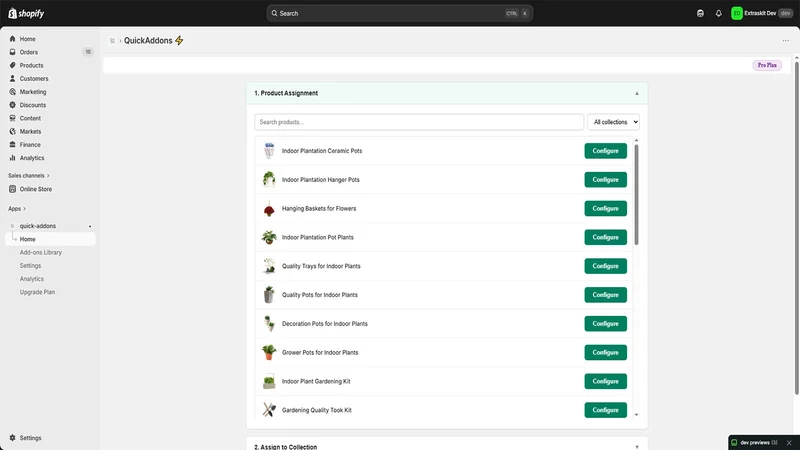Close the dev previews bar
This screenshot has height=450, width=800.
pyautogui.click(x=789, y=443)
